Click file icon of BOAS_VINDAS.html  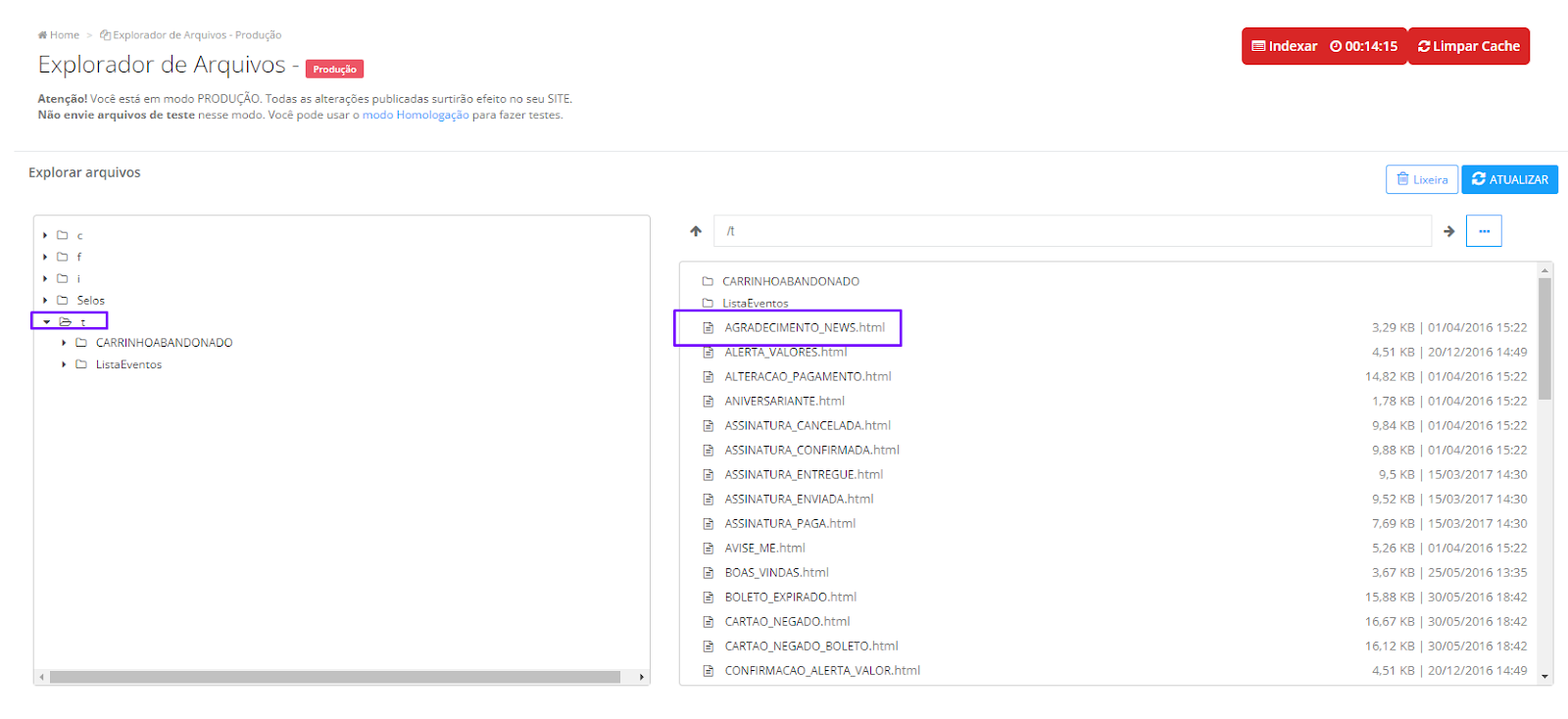pyautogui.click(x=709, y=572)
